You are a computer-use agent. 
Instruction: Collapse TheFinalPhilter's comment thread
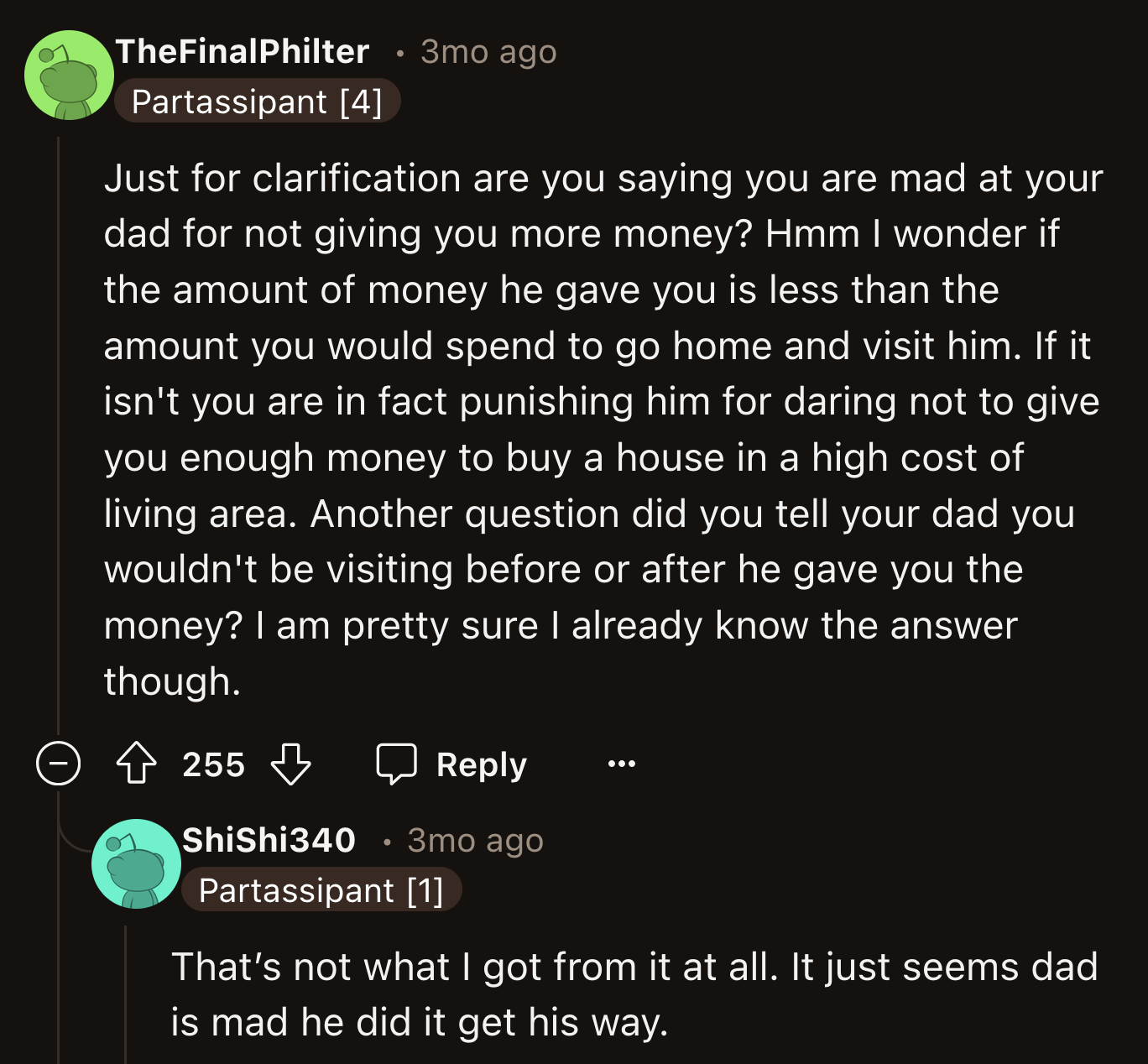(x=57, y=764)
